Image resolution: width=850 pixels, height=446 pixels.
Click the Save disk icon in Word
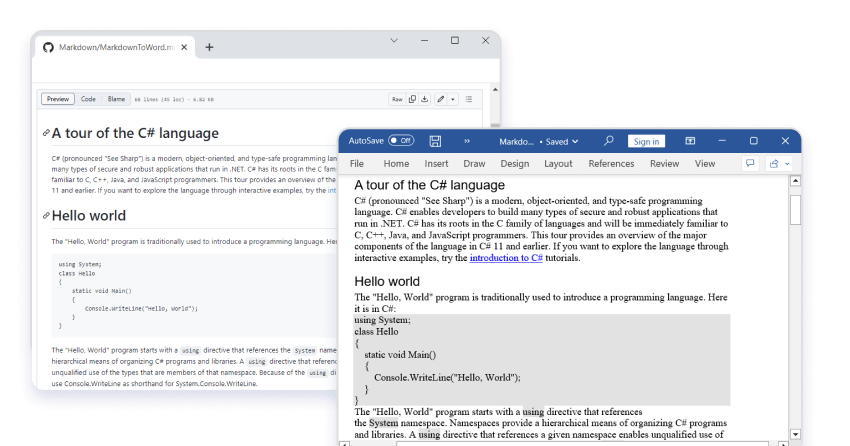pyautogui.click(x=435, y=141)
